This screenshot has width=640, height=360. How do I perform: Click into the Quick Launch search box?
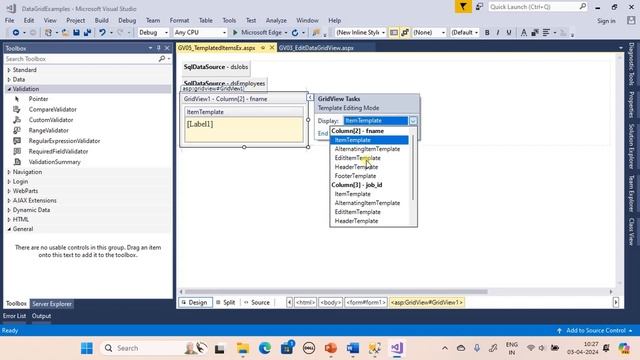click(538, 7)
